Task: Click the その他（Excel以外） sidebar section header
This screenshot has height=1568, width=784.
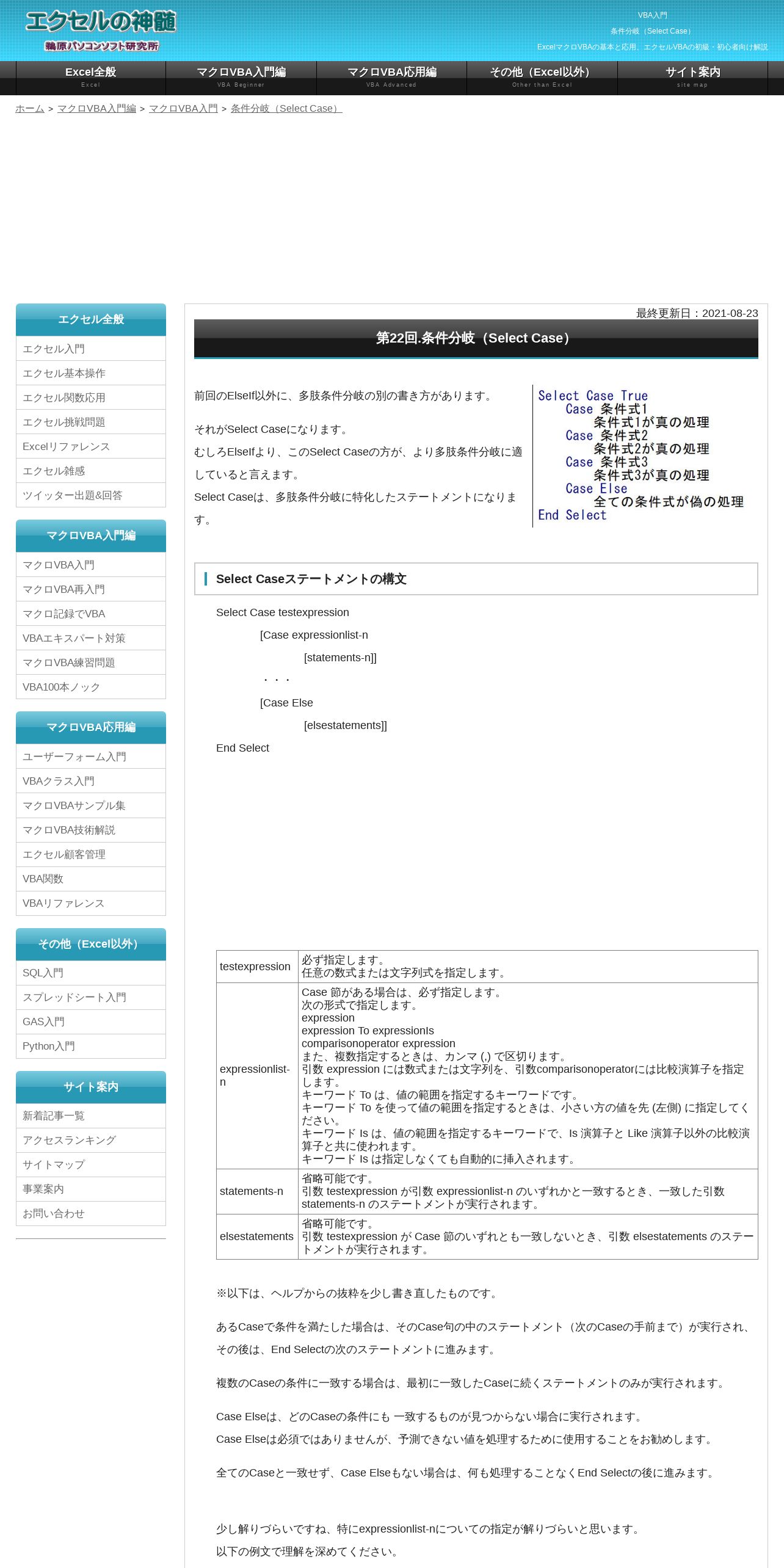Action: click(90, 944)
